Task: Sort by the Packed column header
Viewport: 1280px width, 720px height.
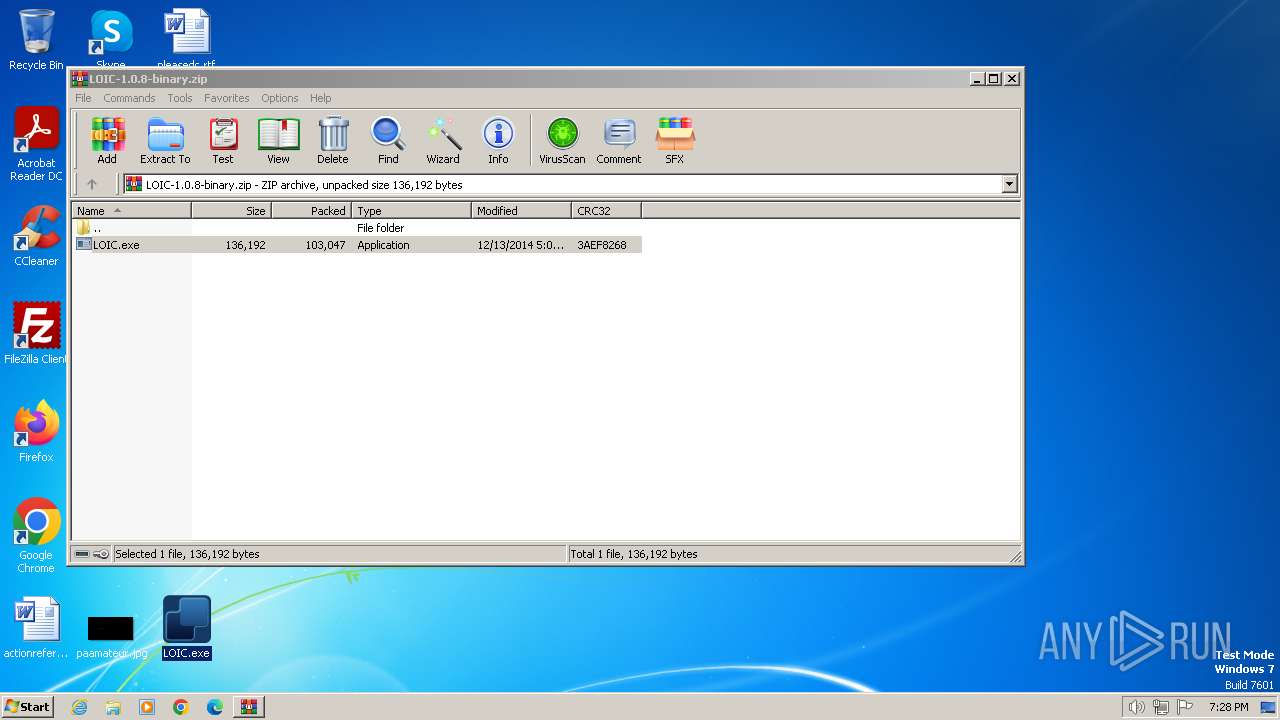Action: (x=311, y=211)
